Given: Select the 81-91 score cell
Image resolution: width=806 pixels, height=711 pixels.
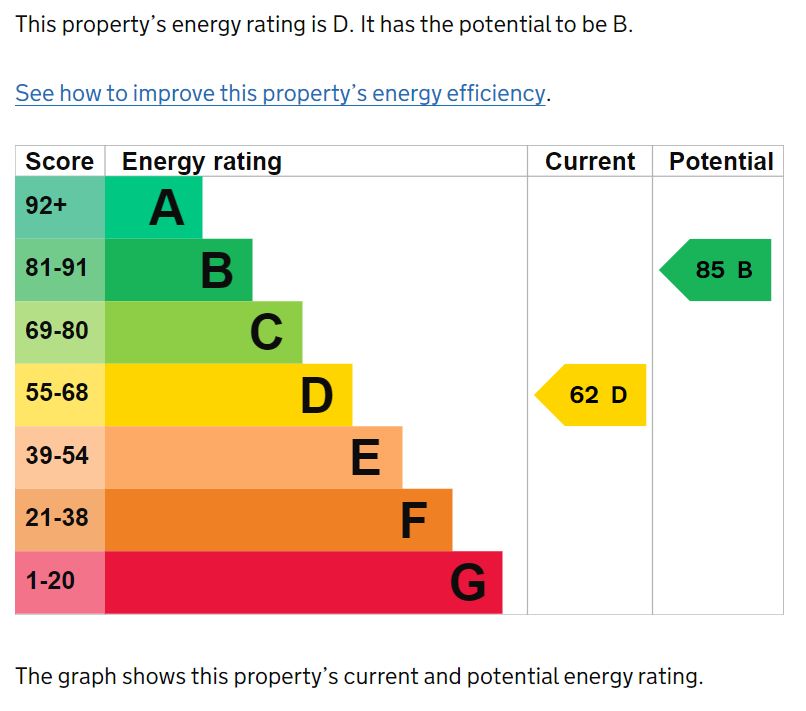Looking at the screenshot, I should tap(60, 270).
